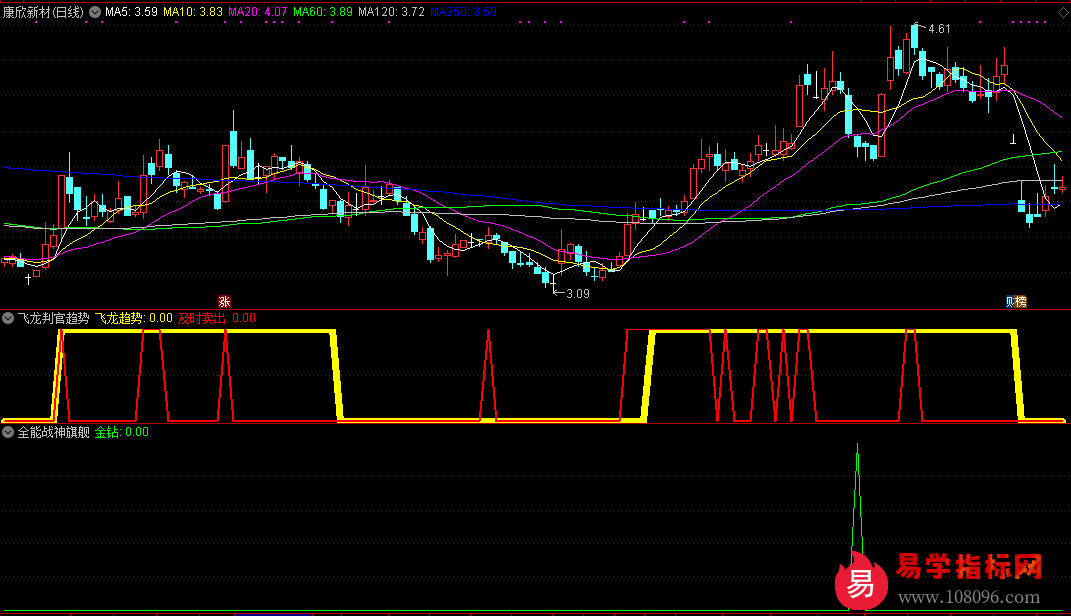The image size is (1071, 616).
Task: Click the 康欣新材(日线) stock title
Action: pos(43,12)
